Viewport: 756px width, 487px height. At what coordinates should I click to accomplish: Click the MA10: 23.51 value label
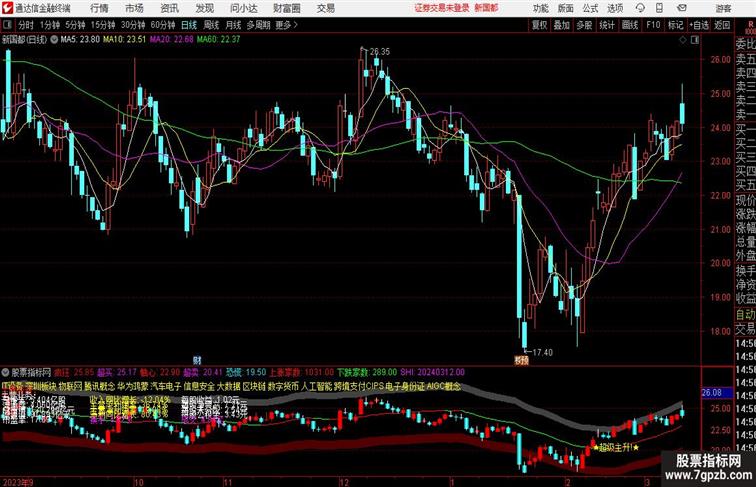tap(124, 40)
